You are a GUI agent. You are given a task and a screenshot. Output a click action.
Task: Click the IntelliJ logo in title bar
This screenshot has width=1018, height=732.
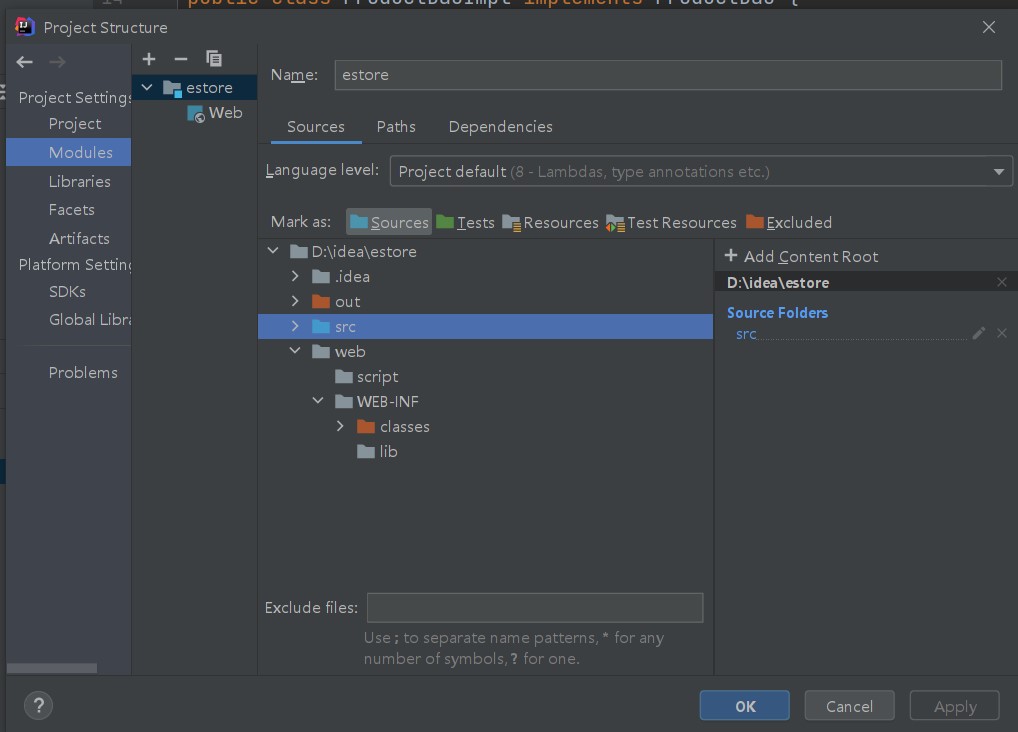pyautogui.click(x=25, y=27)
